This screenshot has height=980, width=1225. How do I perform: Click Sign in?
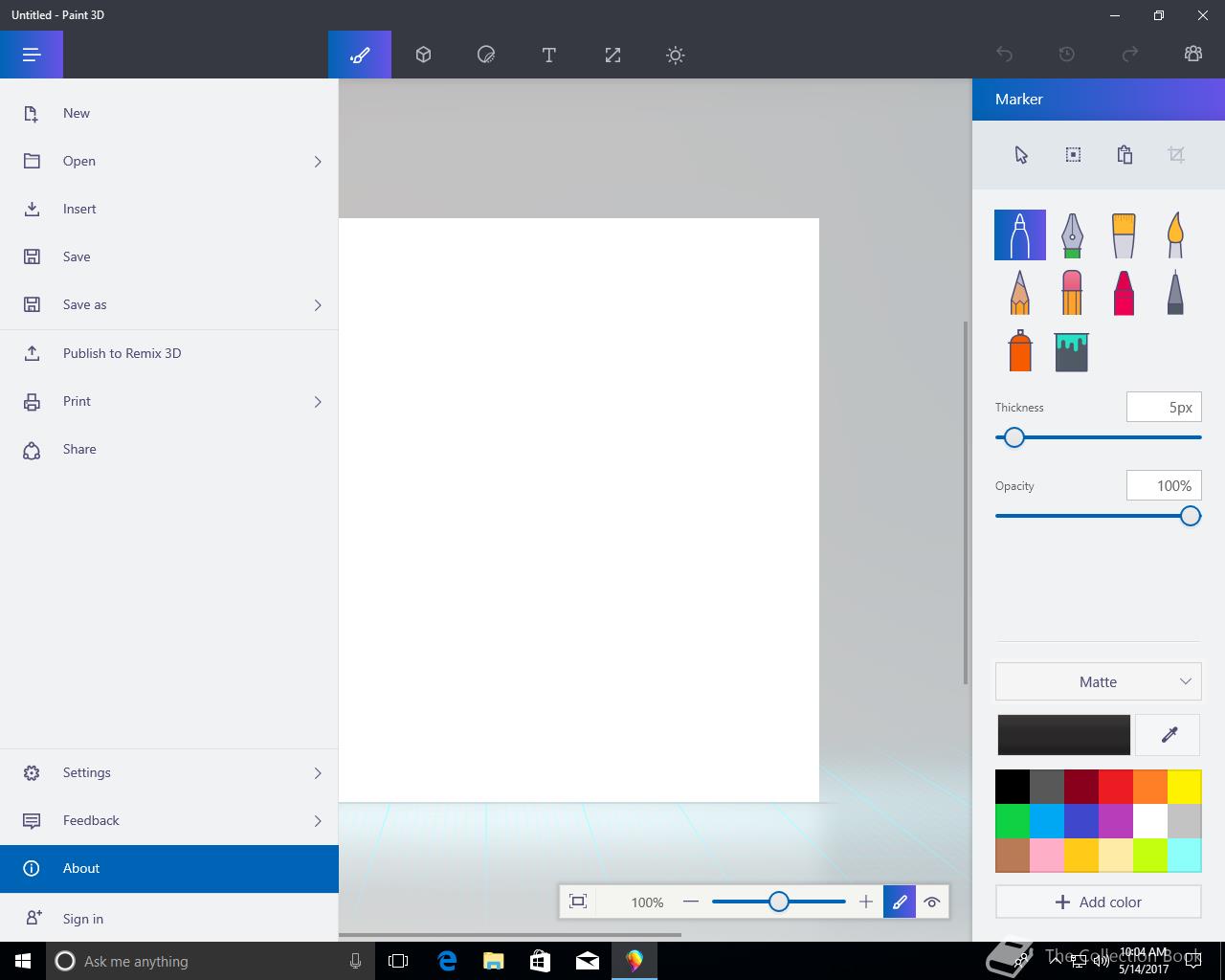coord(169,919)
